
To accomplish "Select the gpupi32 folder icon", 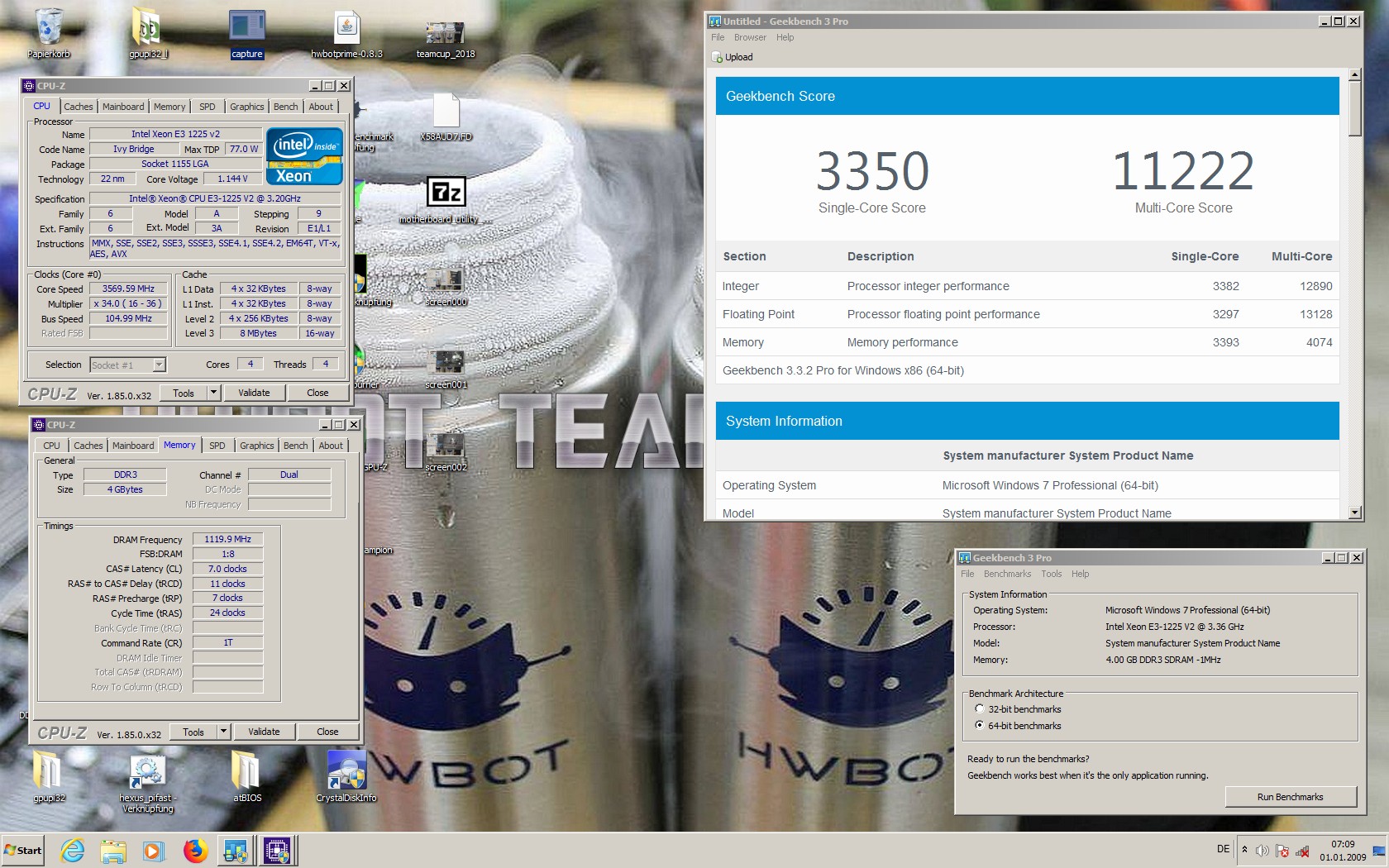I will (49, 775).
